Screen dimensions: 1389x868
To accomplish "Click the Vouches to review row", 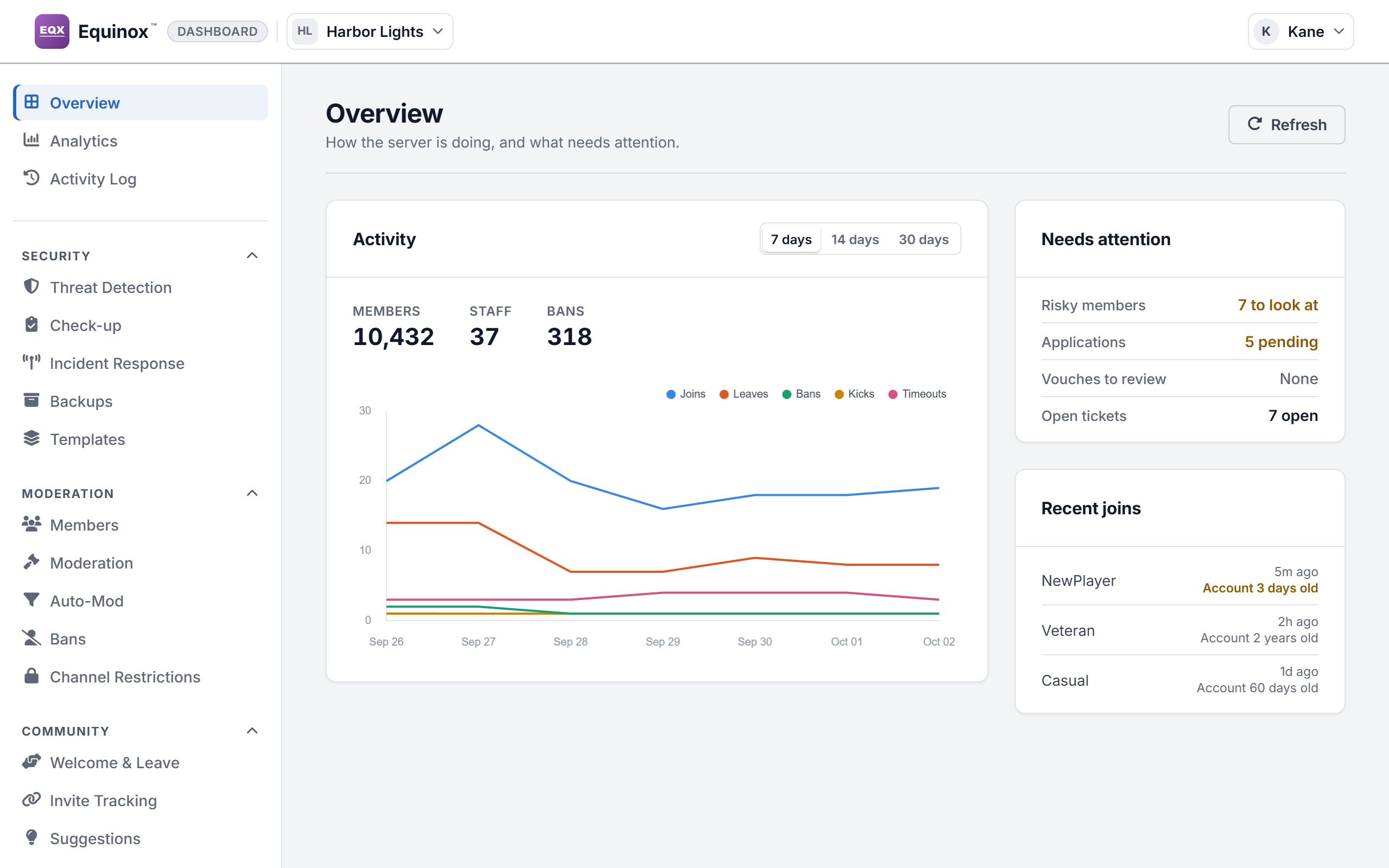I will [x=1180, y=379].
